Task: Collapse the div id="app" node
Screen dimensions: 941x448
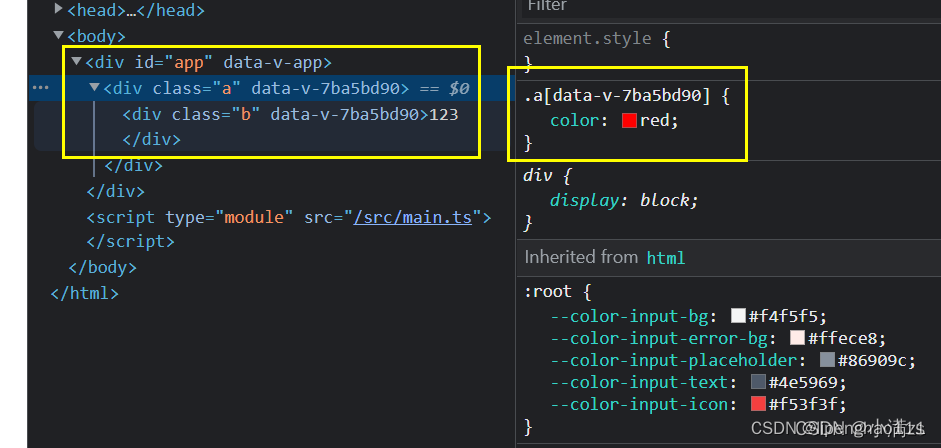Action: coord(76,61)
